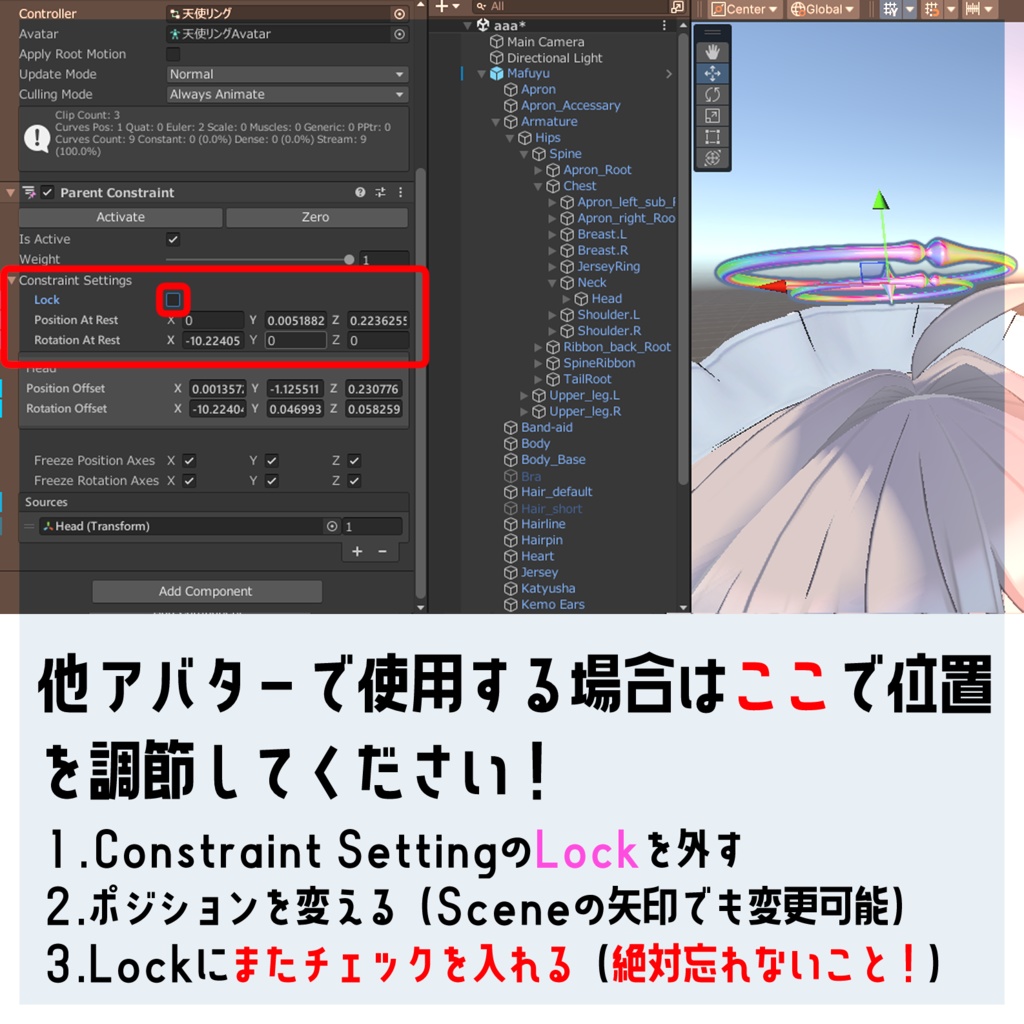
Task: Open Parent Constraint help reference icon
Action: pos(360,192)
